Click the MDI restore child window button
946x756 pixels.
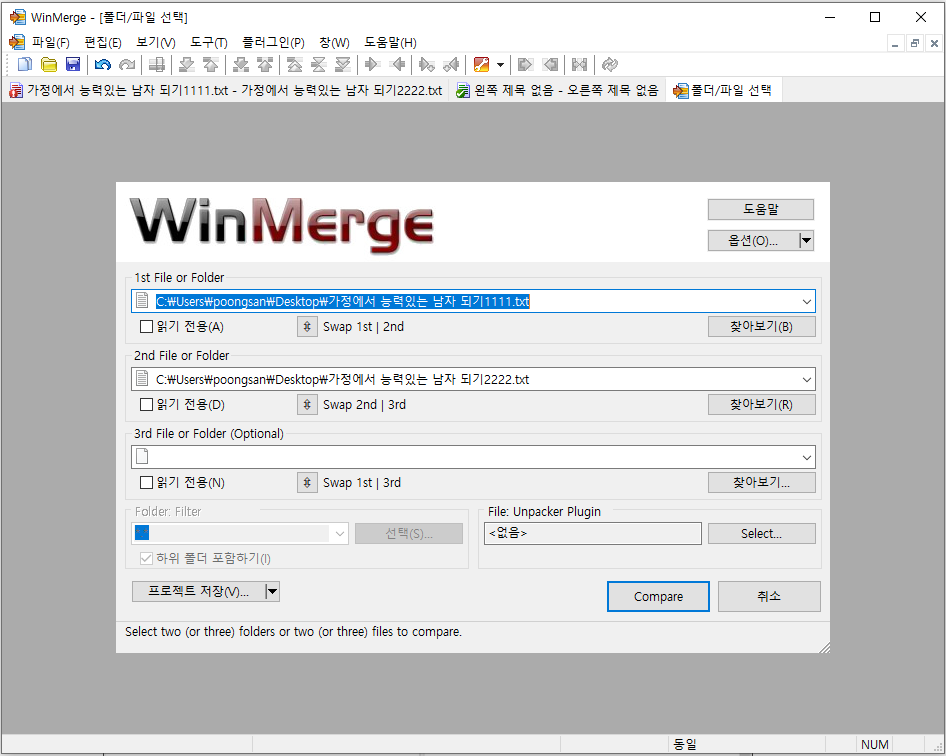point(915,43)
